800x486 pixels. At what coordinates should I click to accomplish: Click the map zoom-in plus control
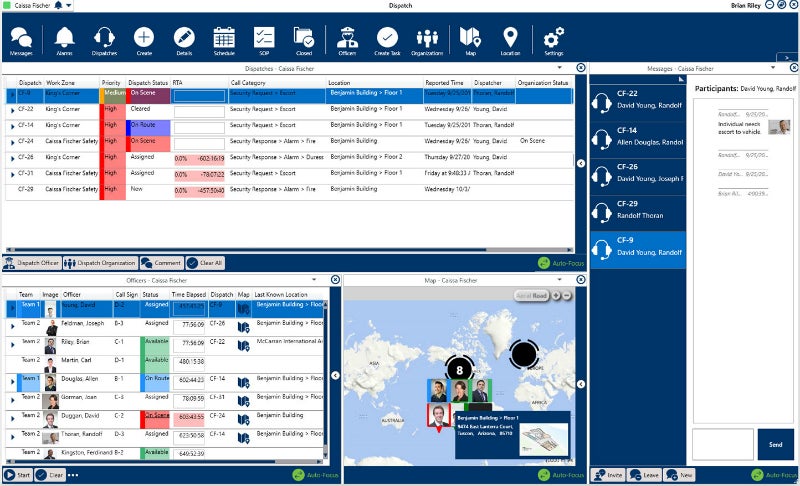(x=555, y=296)
